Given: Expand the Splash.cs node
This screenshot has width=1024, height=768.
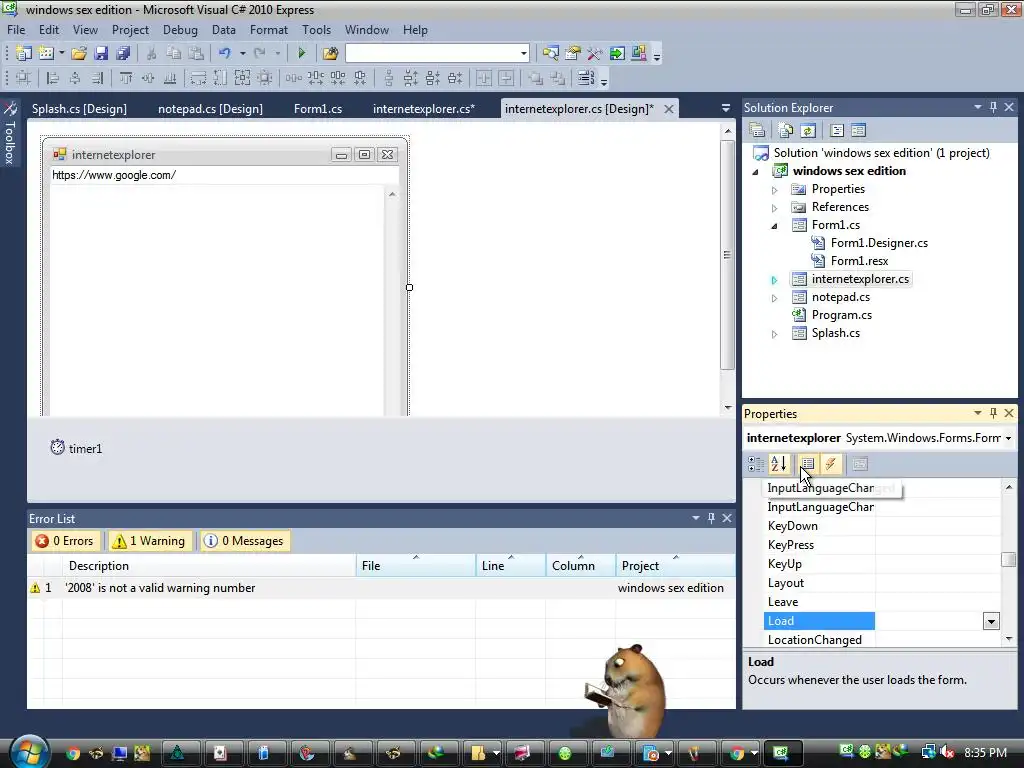Looking at the screenshot, I should pos(775,334).
